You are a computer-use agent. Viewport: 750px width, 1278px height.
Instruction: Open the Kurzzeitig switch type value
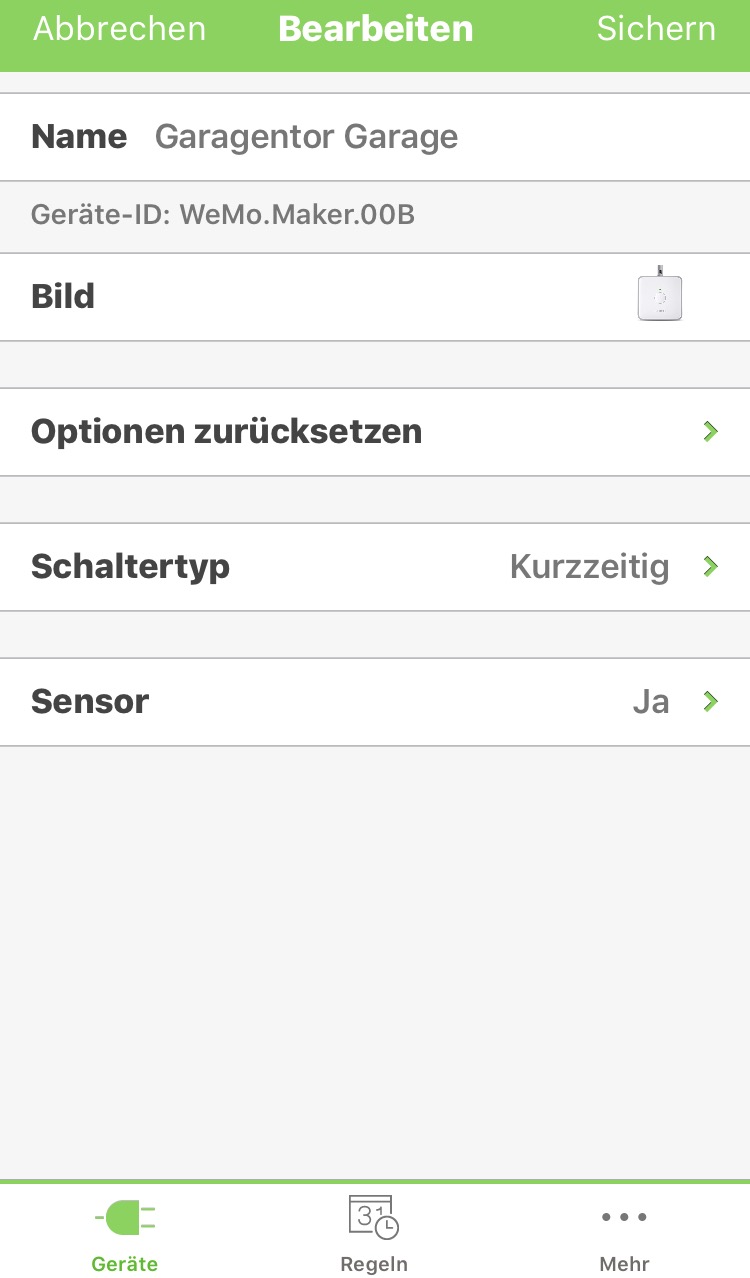click(x=589, y=567)
